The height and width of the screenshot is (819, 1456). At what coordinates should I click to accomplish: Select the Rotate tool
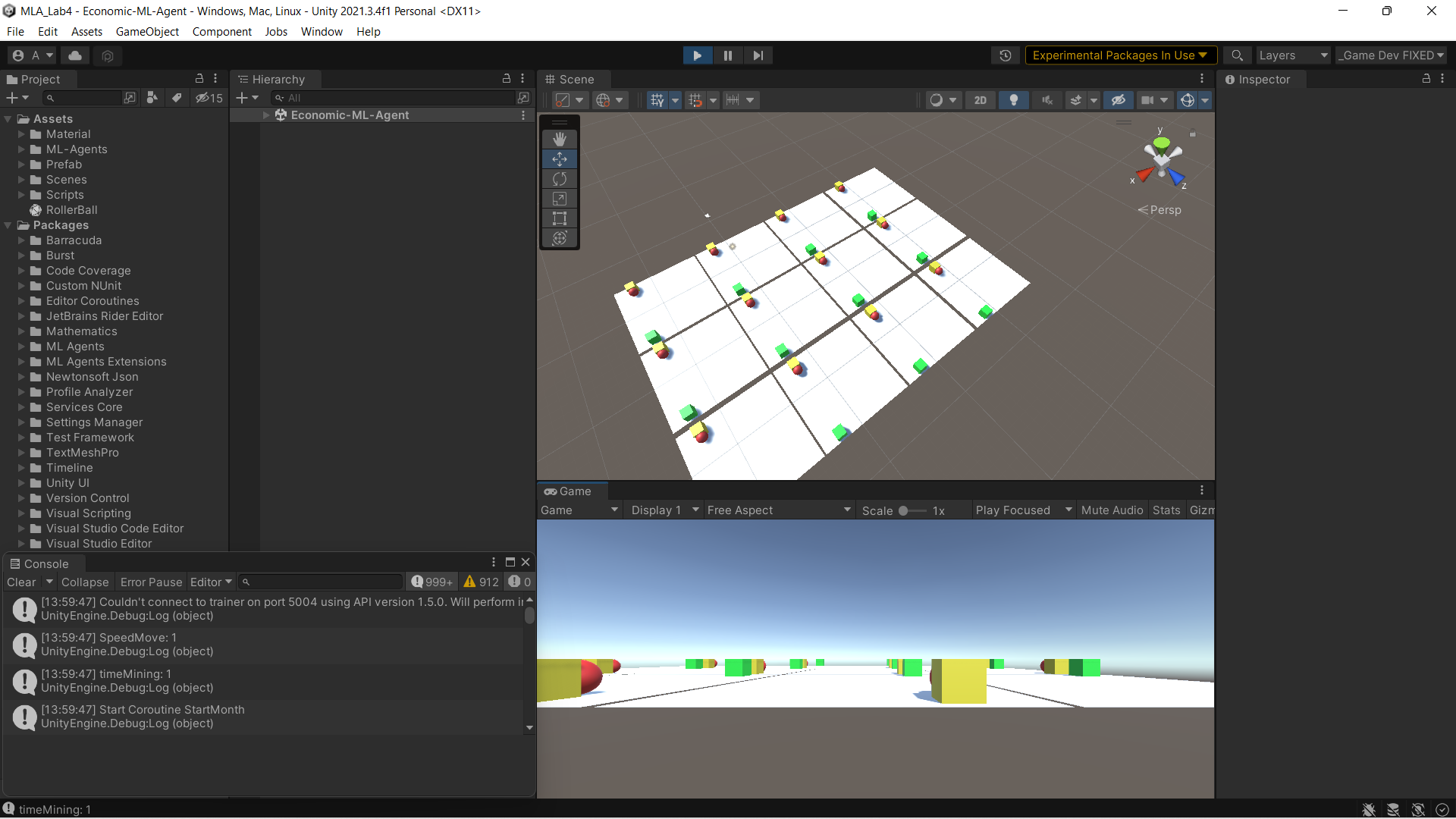pos(560,179)
